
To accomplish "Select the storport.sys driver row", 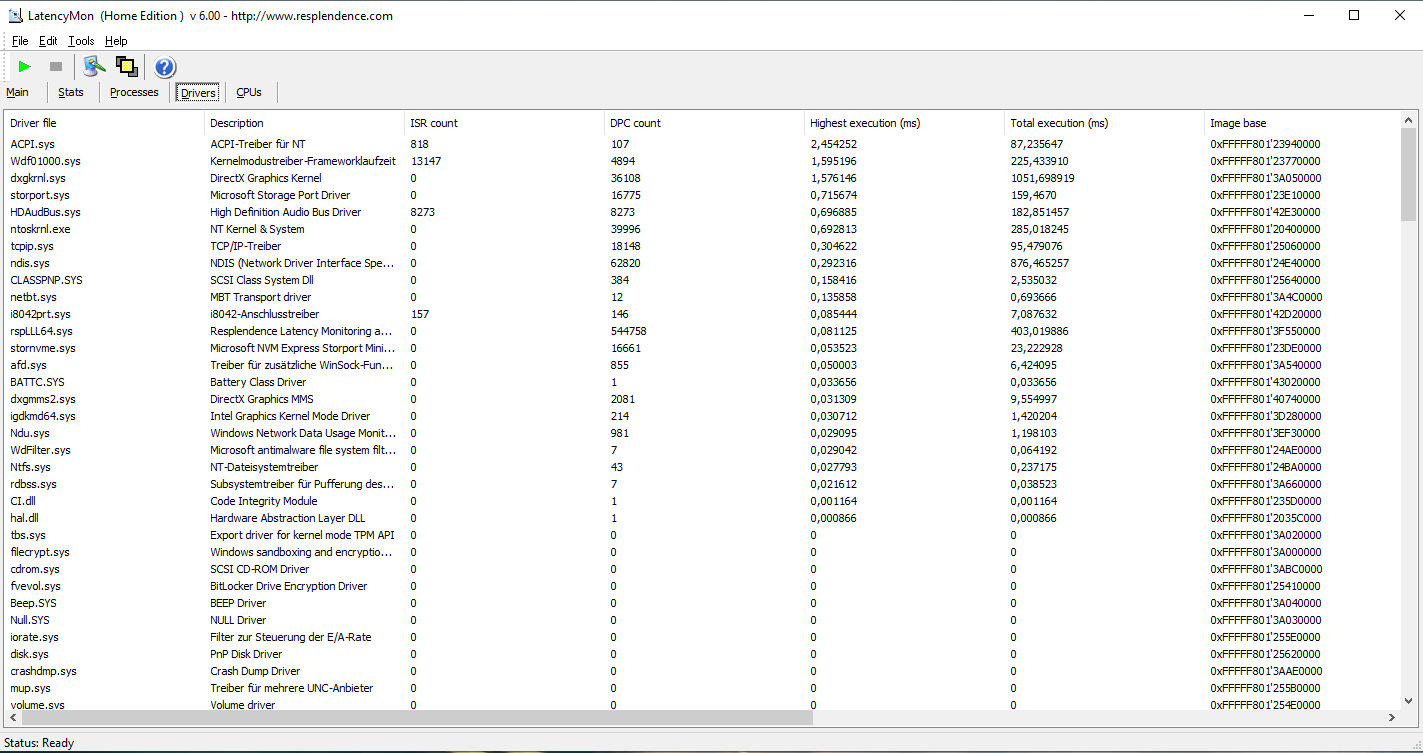I will [702, 195].
